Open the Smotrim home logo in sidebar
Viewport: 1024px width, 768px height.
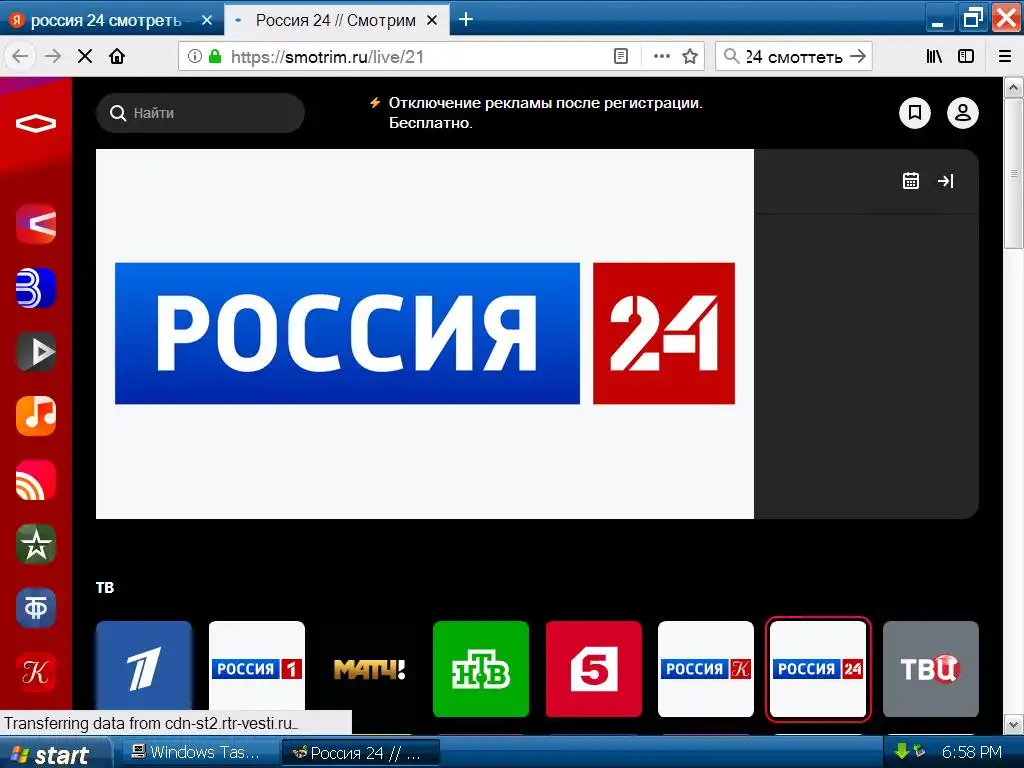pyautogui.click(x=36, y=123)
